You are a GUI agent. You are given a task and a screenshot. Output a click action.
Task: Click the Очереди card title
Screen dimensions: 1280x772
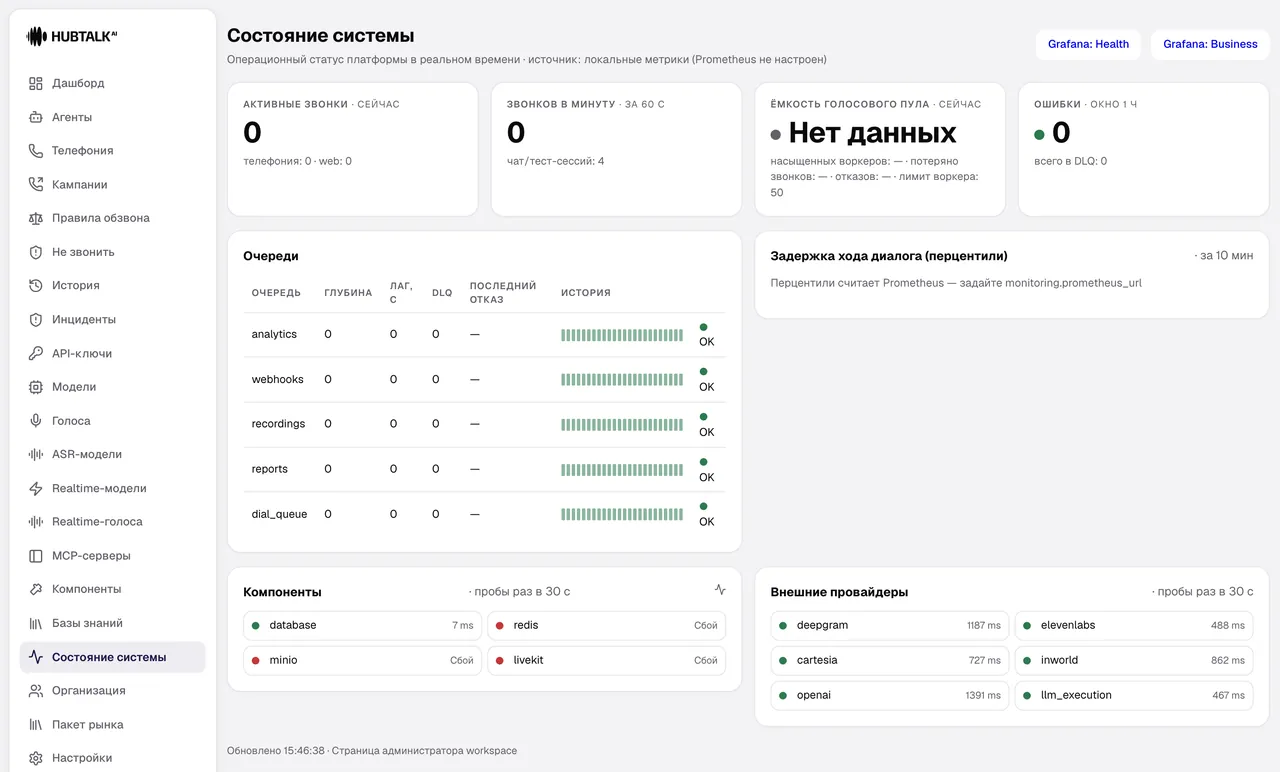click(271, 256)
